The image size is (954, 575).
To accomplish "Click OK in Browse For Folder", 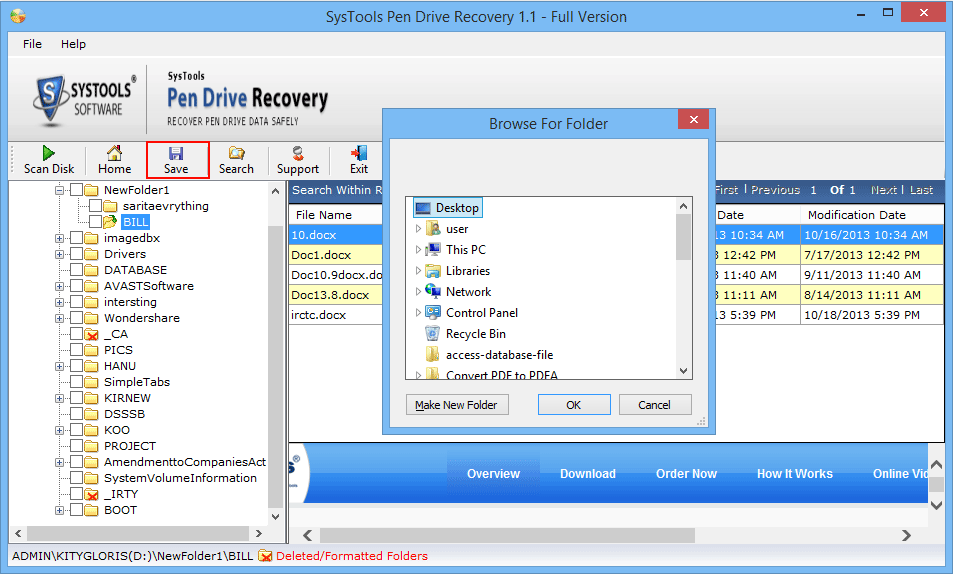I will point(574,405).
